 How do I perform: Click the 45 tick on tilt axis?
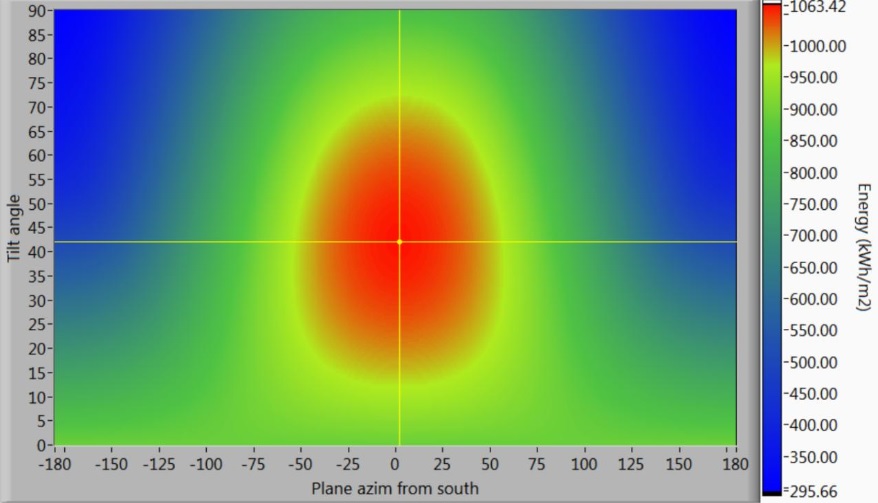point(36,227)
